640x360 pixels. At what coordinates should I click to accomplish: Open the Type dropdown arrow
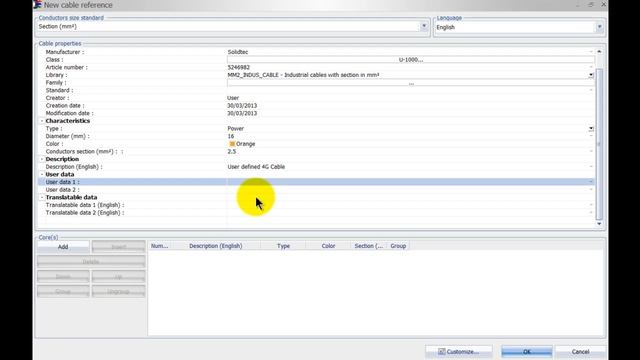coord(591,129)
